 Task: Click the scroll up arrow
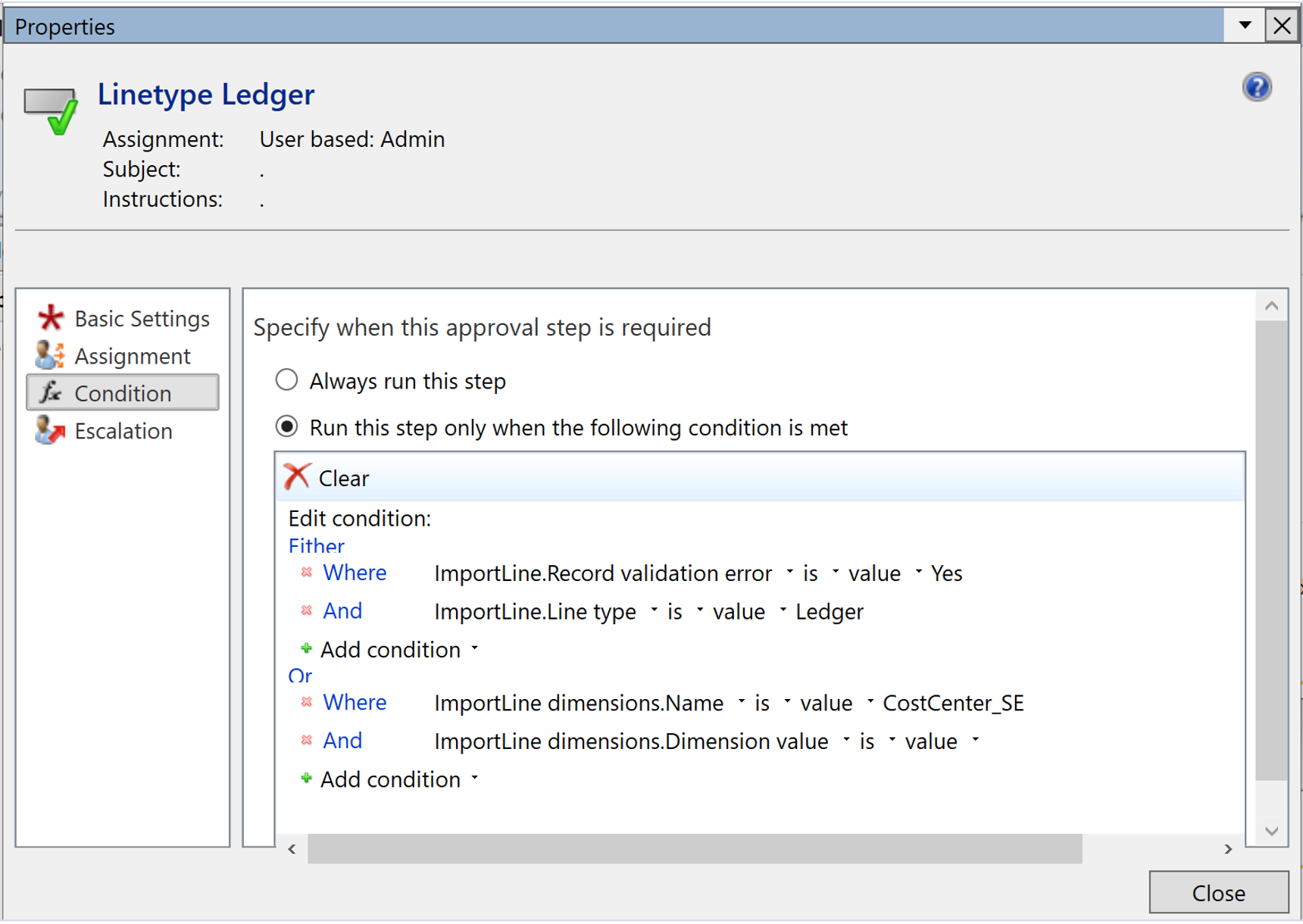click(1271, 306)
